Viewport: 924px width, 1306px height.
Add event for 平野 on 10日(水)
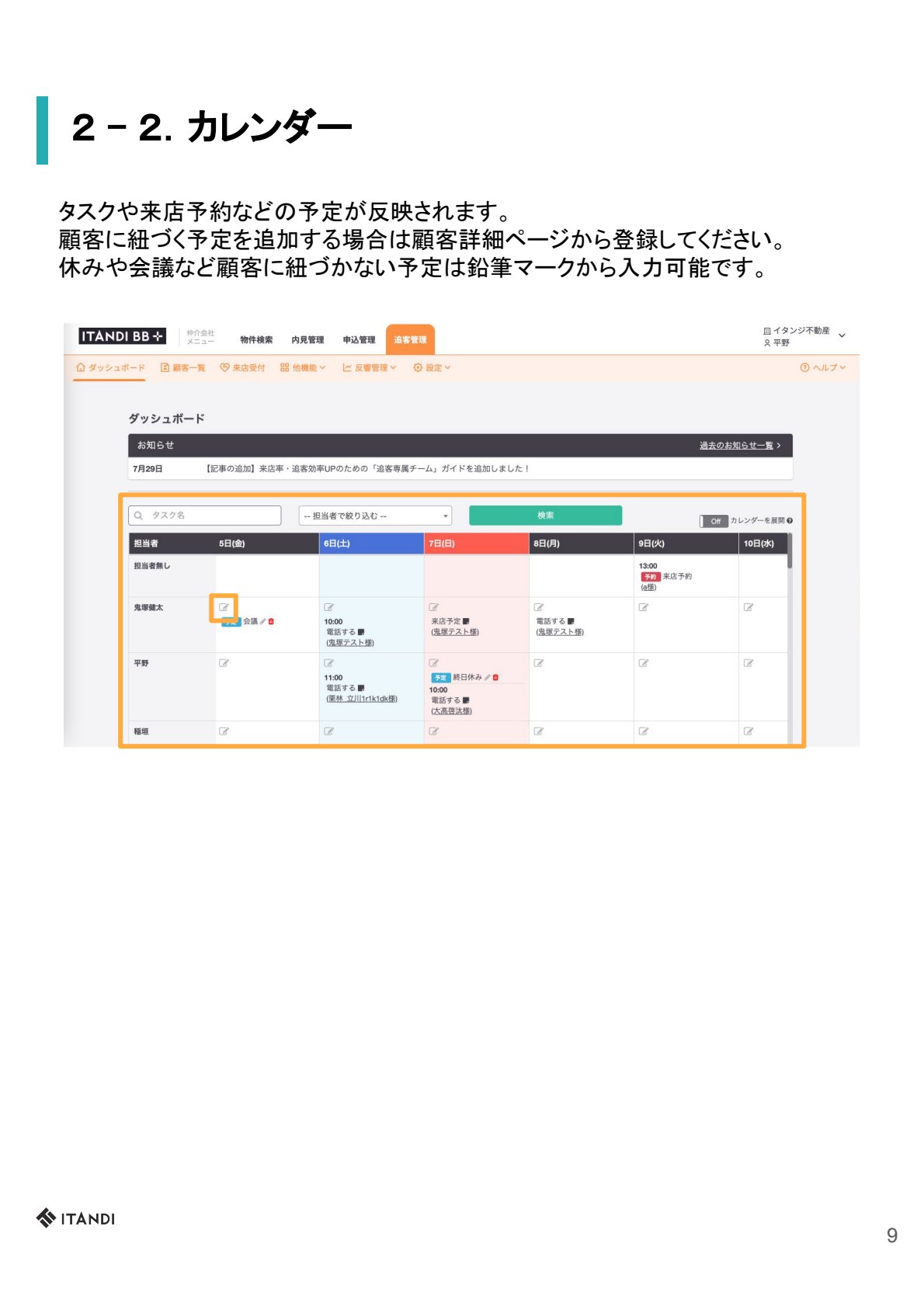(748, 663)
